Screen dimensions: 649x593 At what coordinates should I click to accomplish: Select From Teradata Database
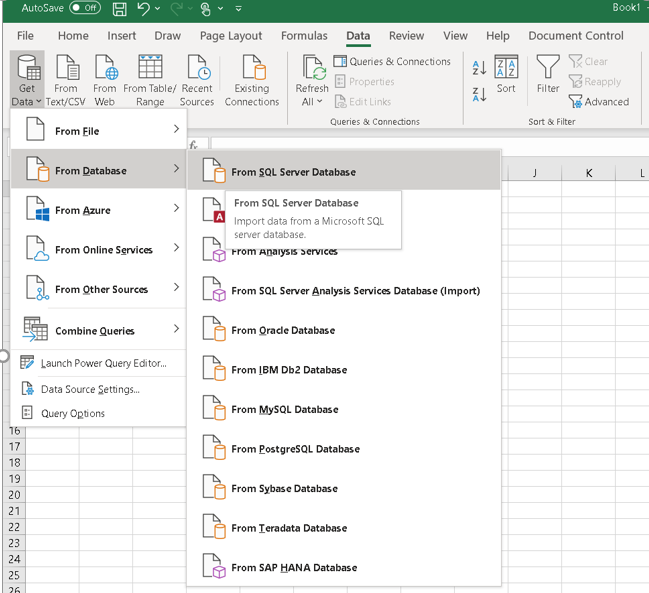pos(344,528)
